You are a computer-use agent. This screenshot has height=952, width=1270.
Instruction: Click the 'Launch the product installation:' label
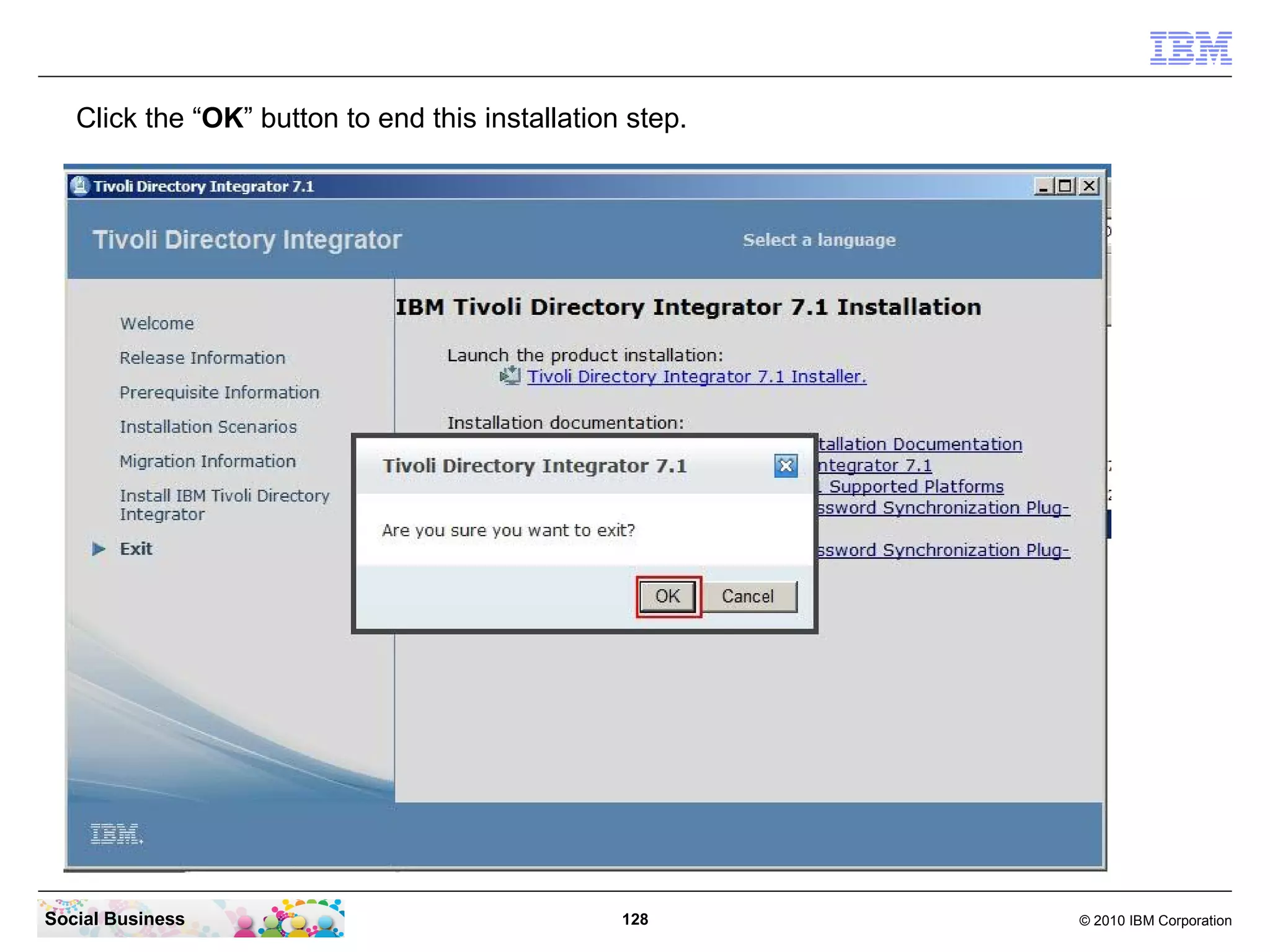coord(585,356)
